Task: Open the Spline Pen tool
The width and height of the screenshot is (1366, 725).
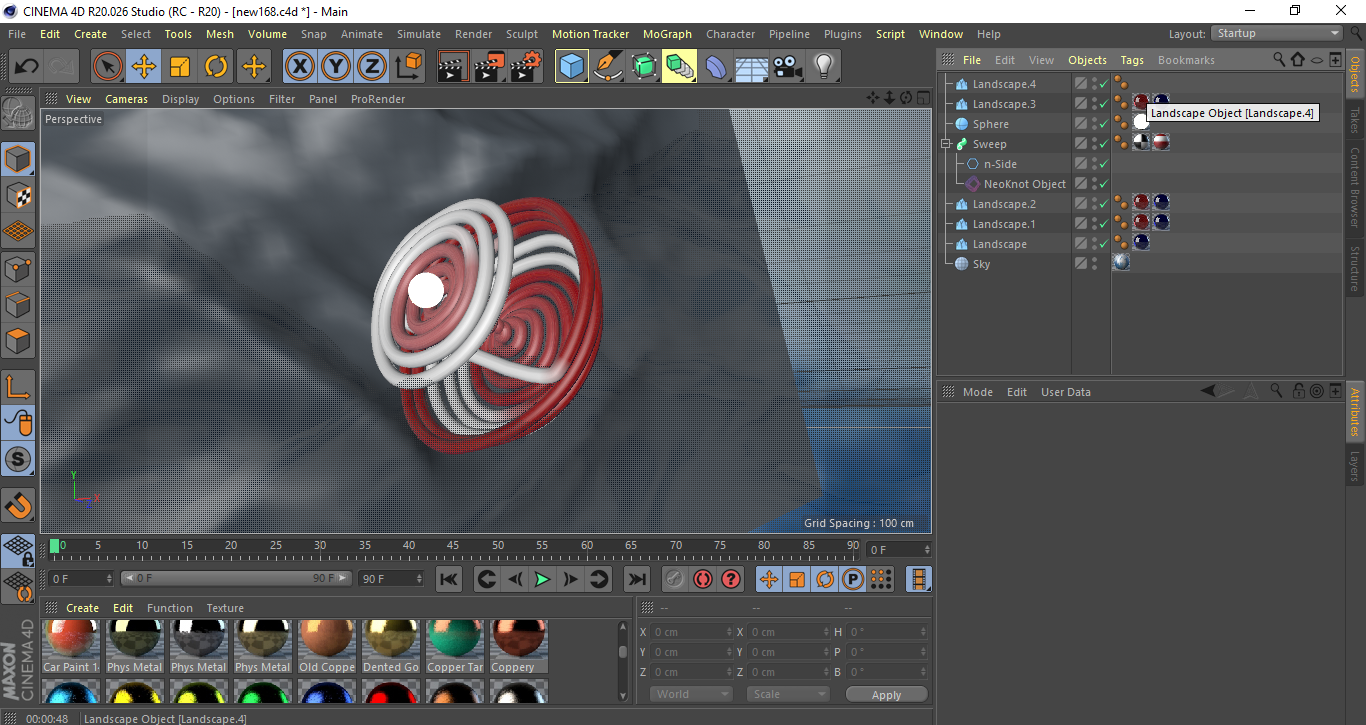Action: 608,67
